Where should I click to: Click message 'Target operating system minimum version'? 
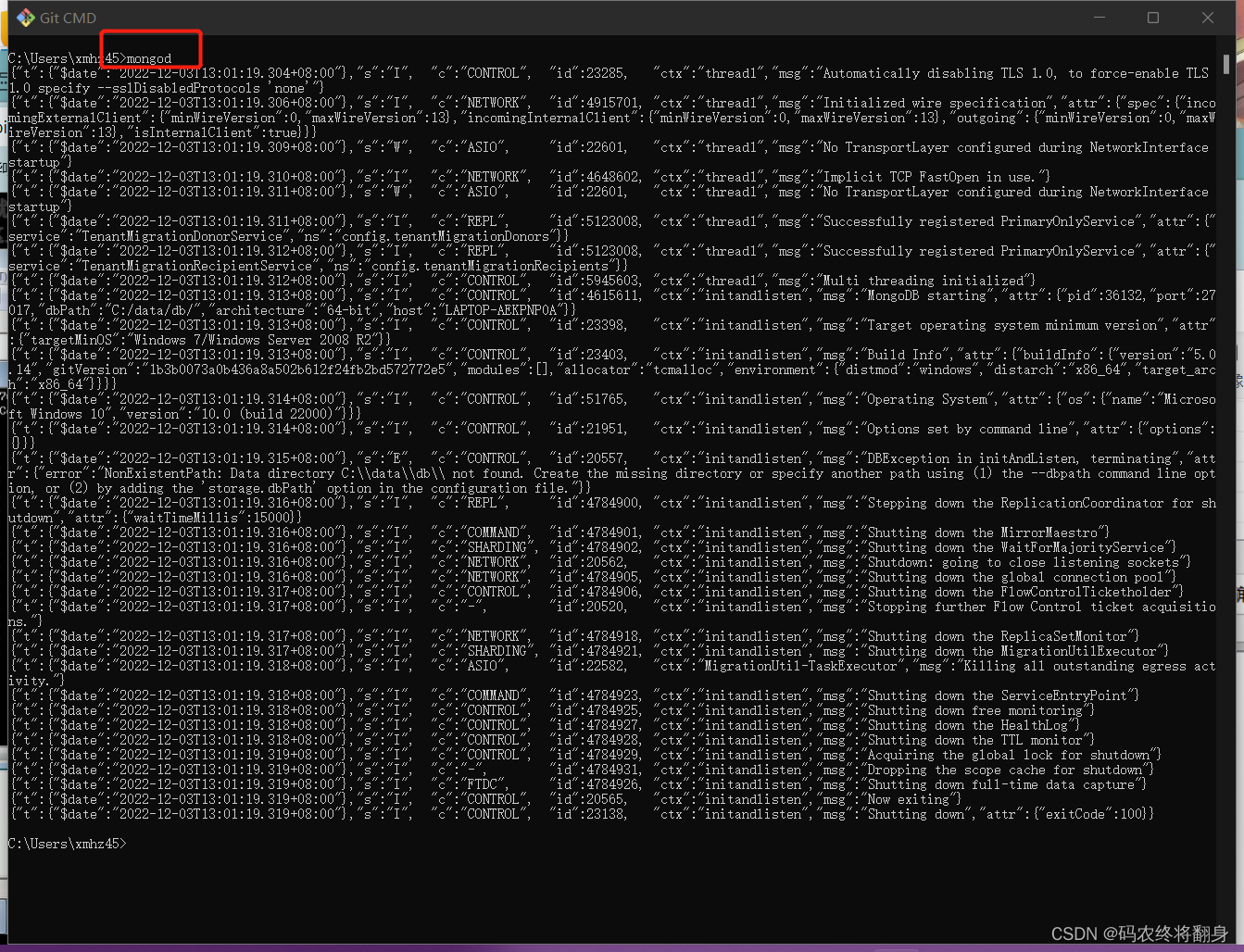coord(1013,325)
